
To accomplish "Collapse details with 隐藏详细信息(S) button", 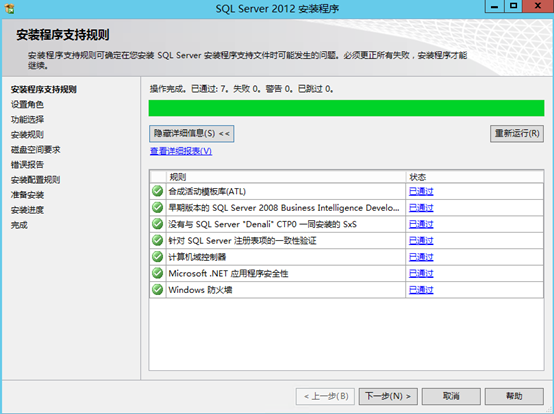I will pyautogui.click(x=191, y=134).
